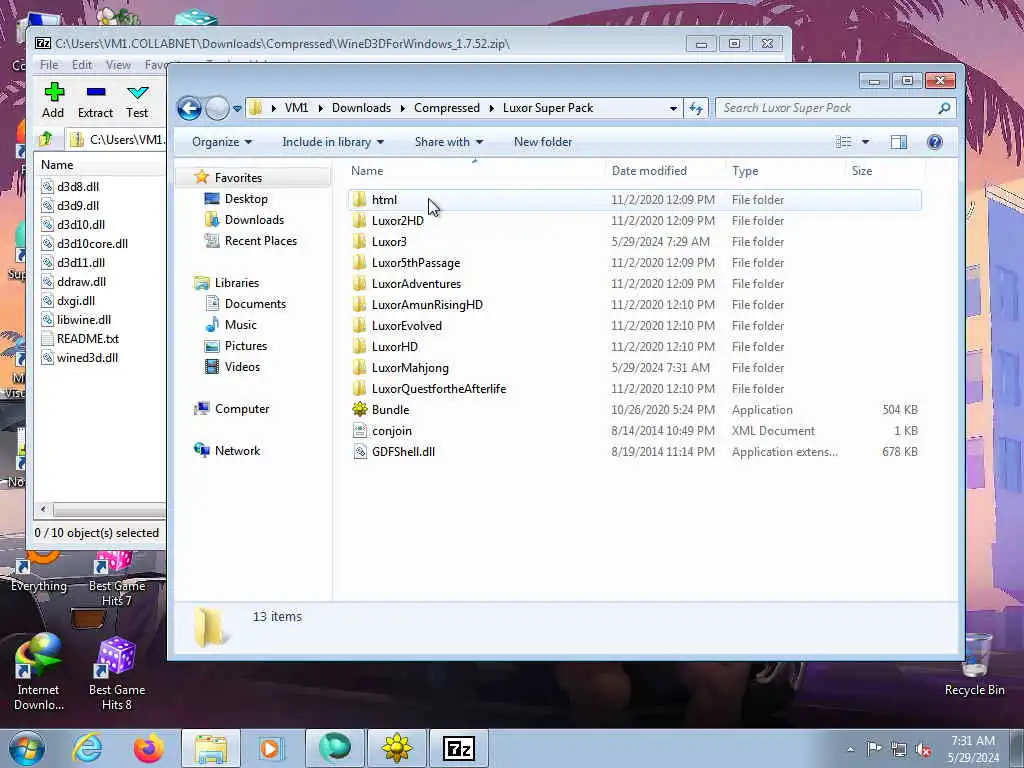1024x768 pixels.
Task: Click Downloads in the address breadcrumb
Action: [x=361, y=108]
